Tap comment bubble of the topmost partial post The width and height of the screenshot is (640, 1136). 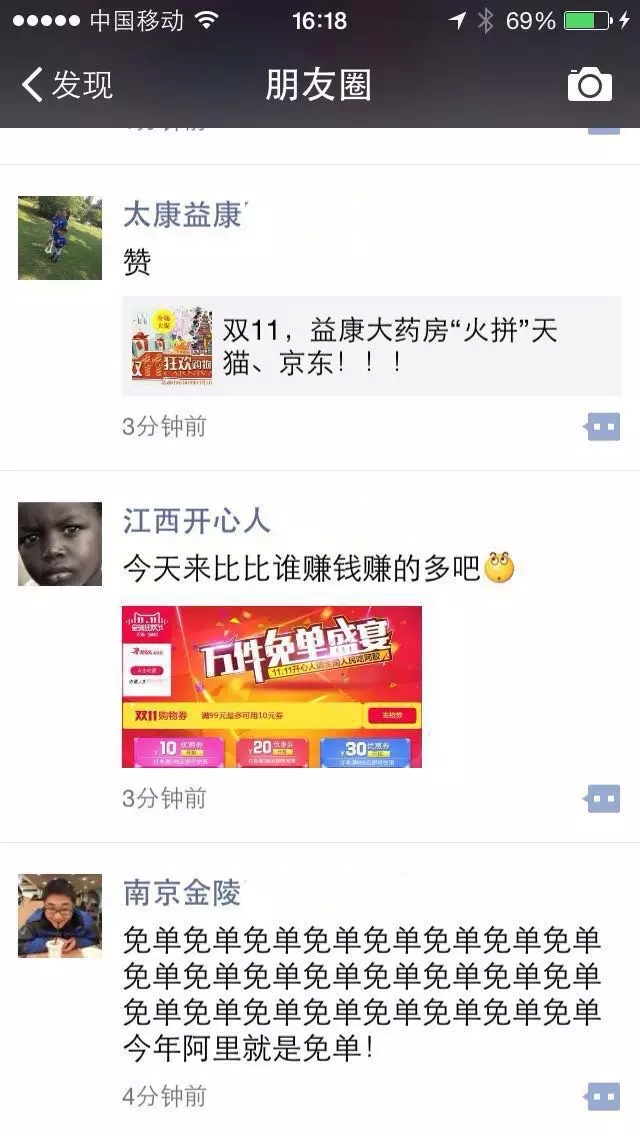604,131
